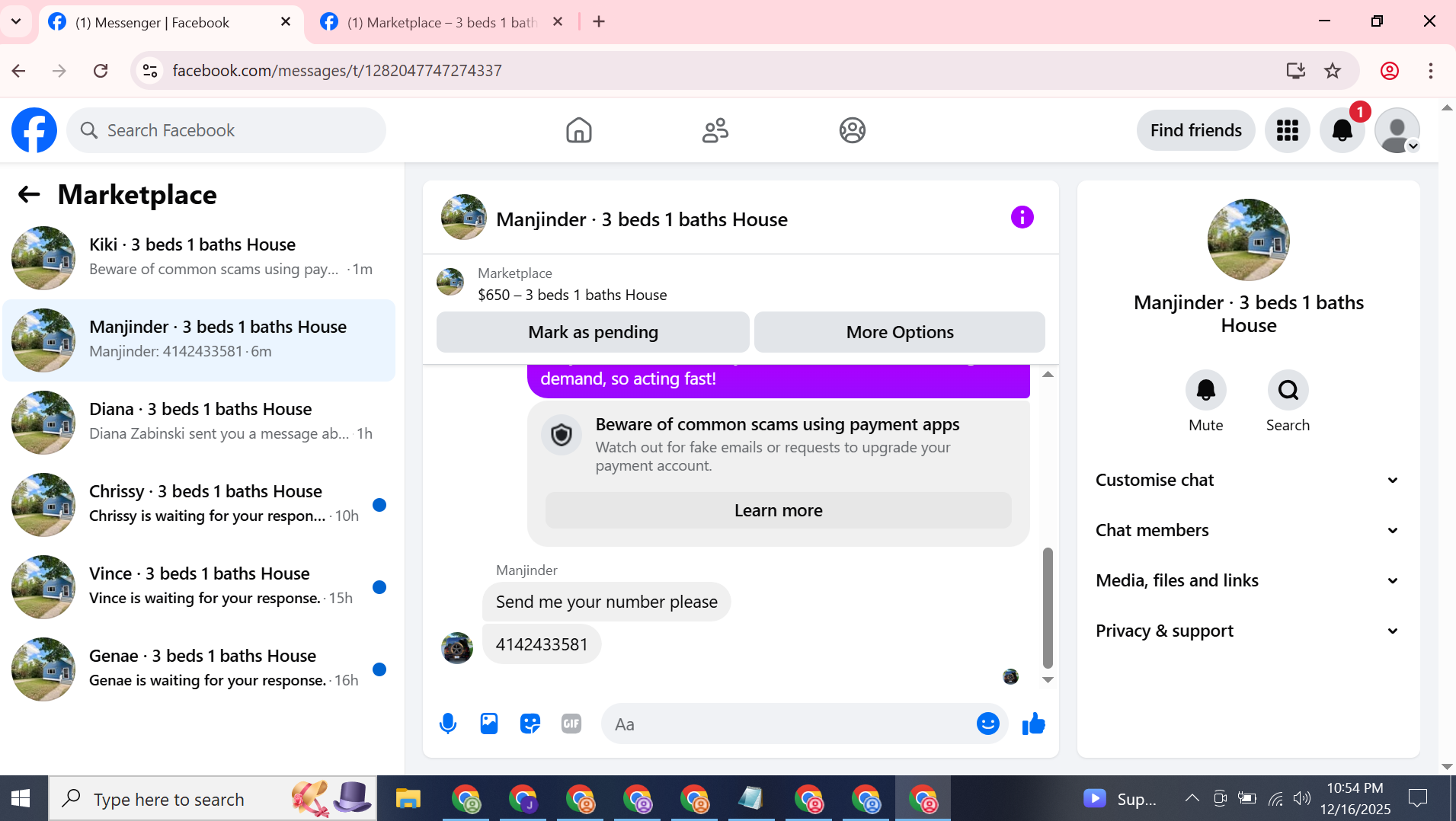
Task: Open the Chrissy conversation
Action: point(199,504)
